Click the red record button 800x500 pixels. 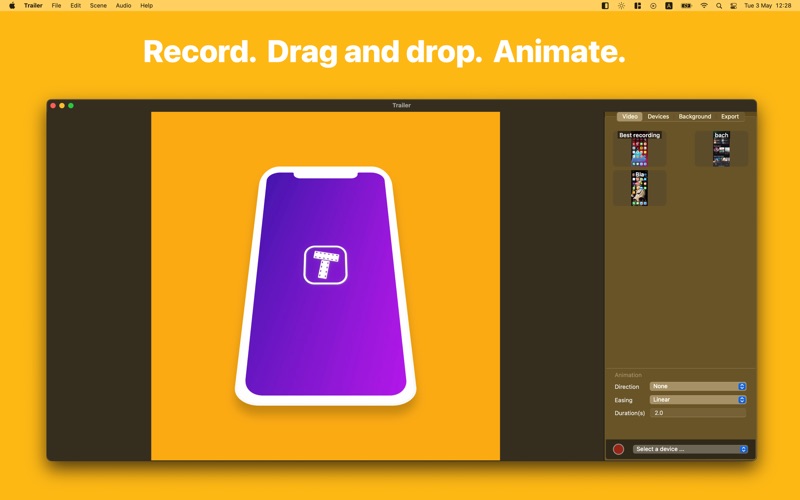pyautogui.click(x=618, y=449)
